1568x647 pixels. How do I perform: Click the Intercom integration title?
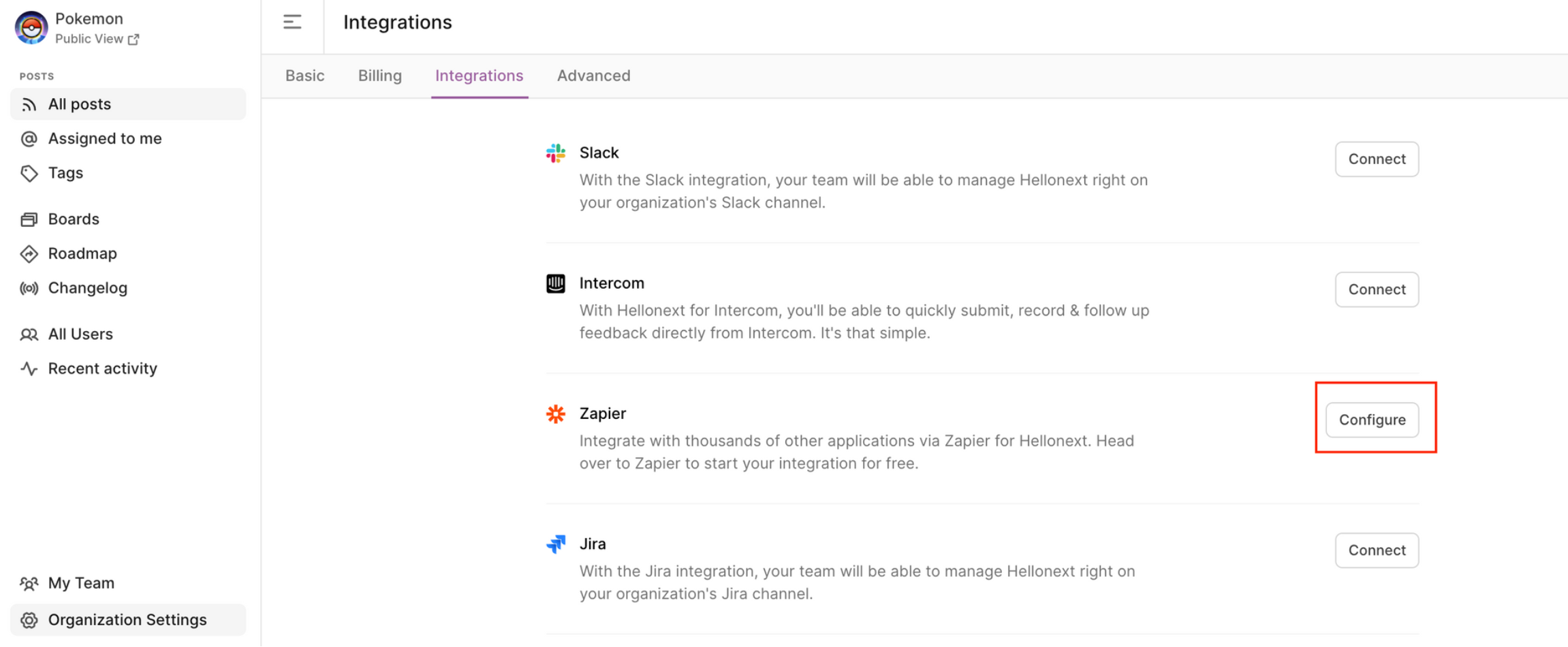(612, 283)
